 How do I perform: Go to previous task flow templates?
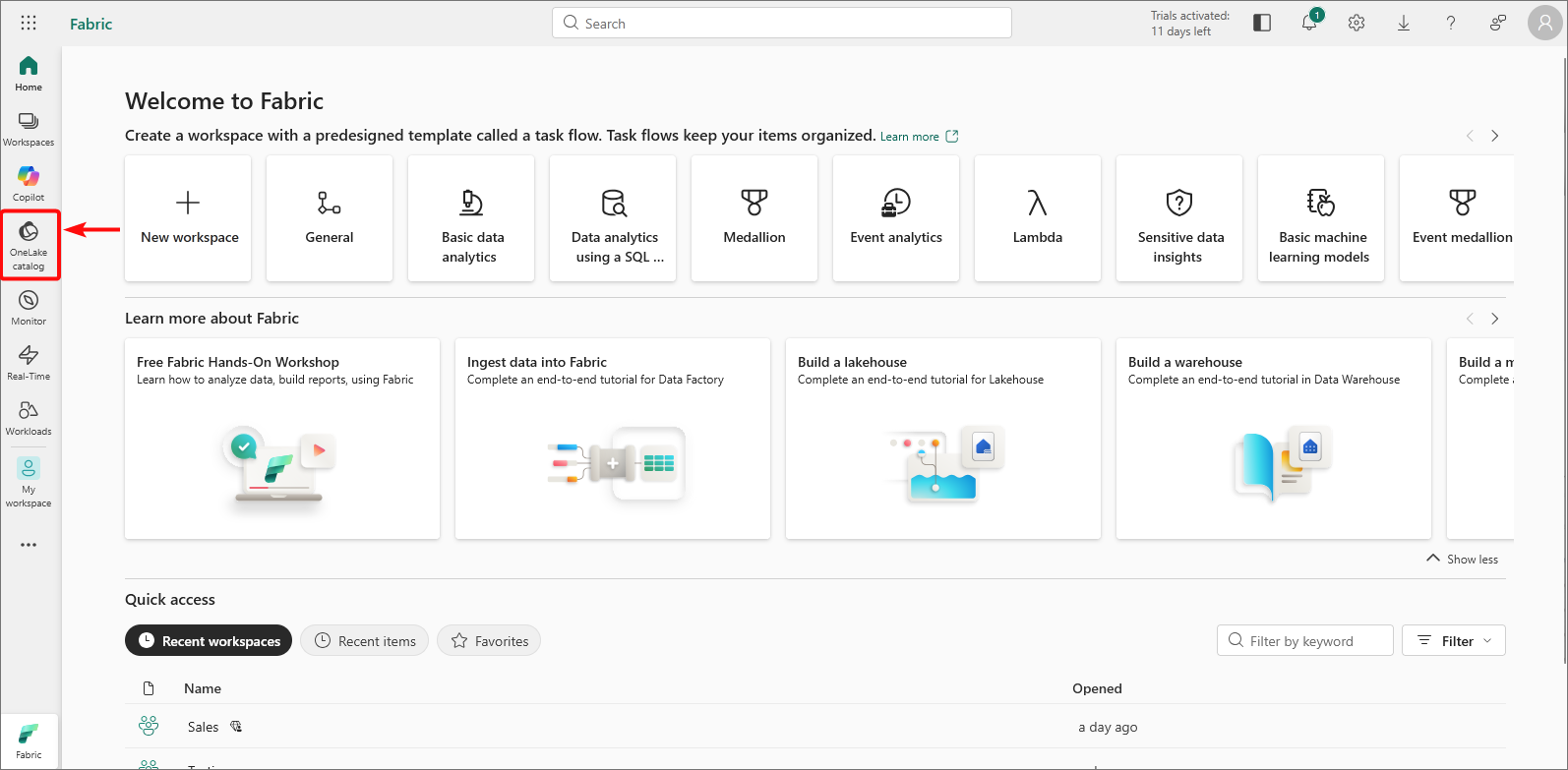pos(1470,136)
